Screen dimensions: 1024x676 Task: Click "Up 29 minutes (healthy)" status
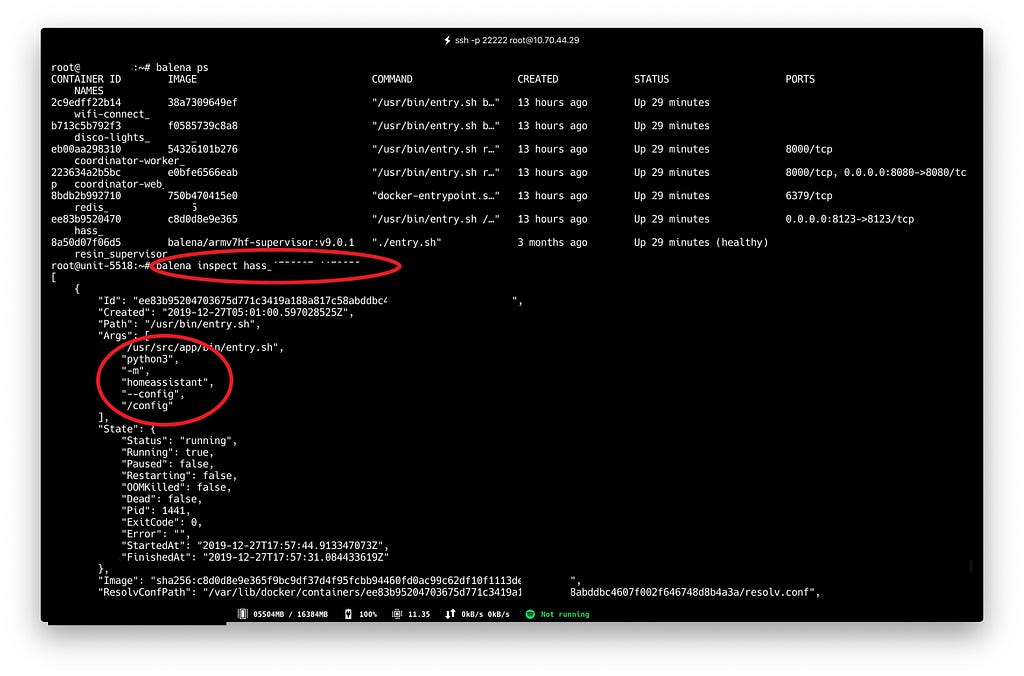pyautogui.click(x=701, y=242)
